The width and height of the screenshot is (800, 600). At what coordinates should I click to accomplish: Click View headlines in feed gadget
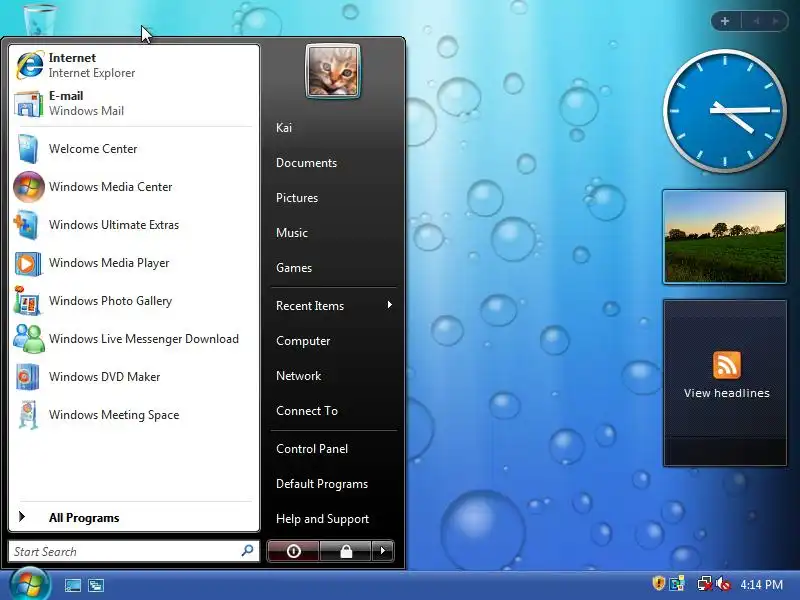click(727, 393)
